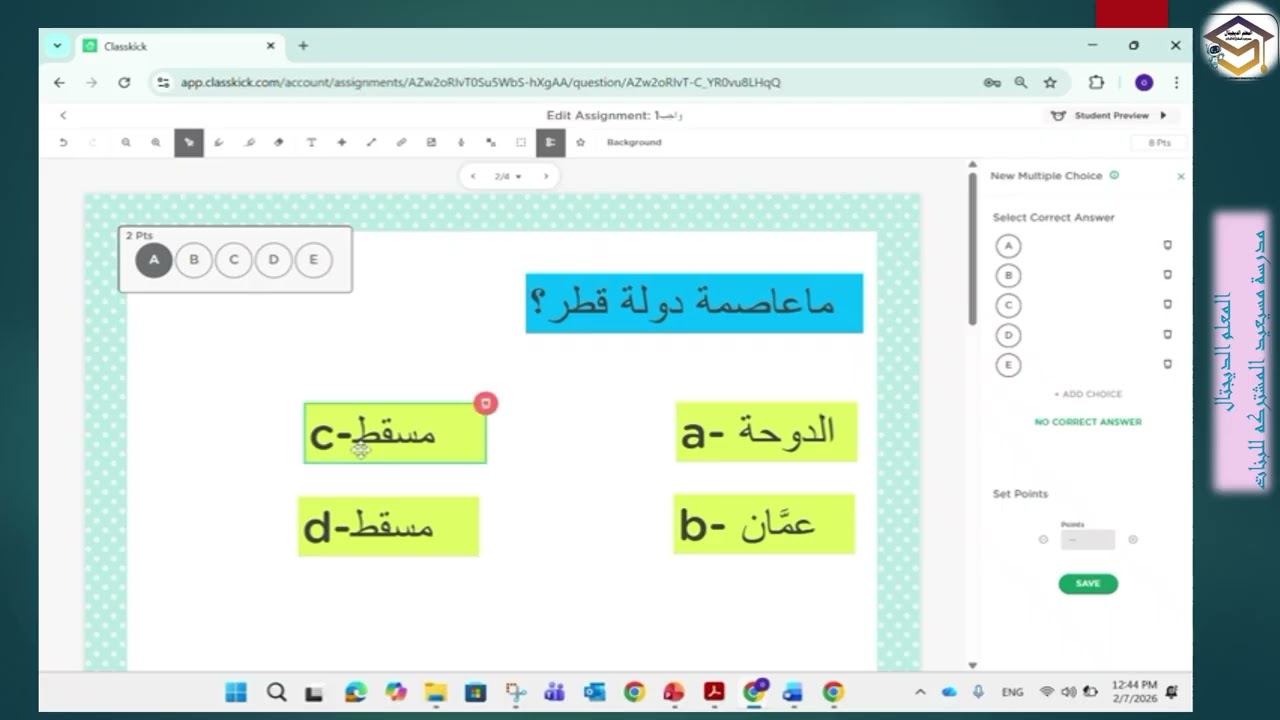Screen dimensions: 1280x720
Task: Click answer bubble B on the canvas
Action: (194, 260)
